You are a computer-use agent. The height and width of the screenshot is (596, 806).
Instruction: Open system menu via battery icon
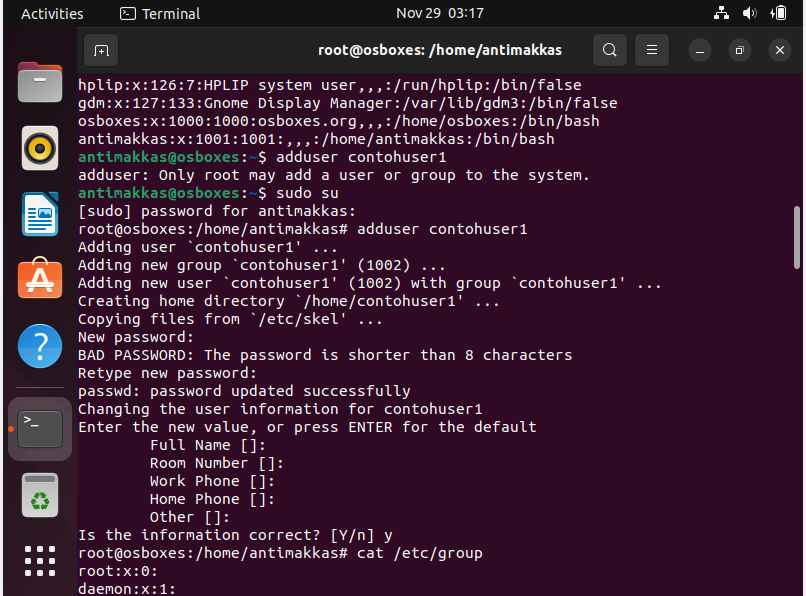pos(778,13)
